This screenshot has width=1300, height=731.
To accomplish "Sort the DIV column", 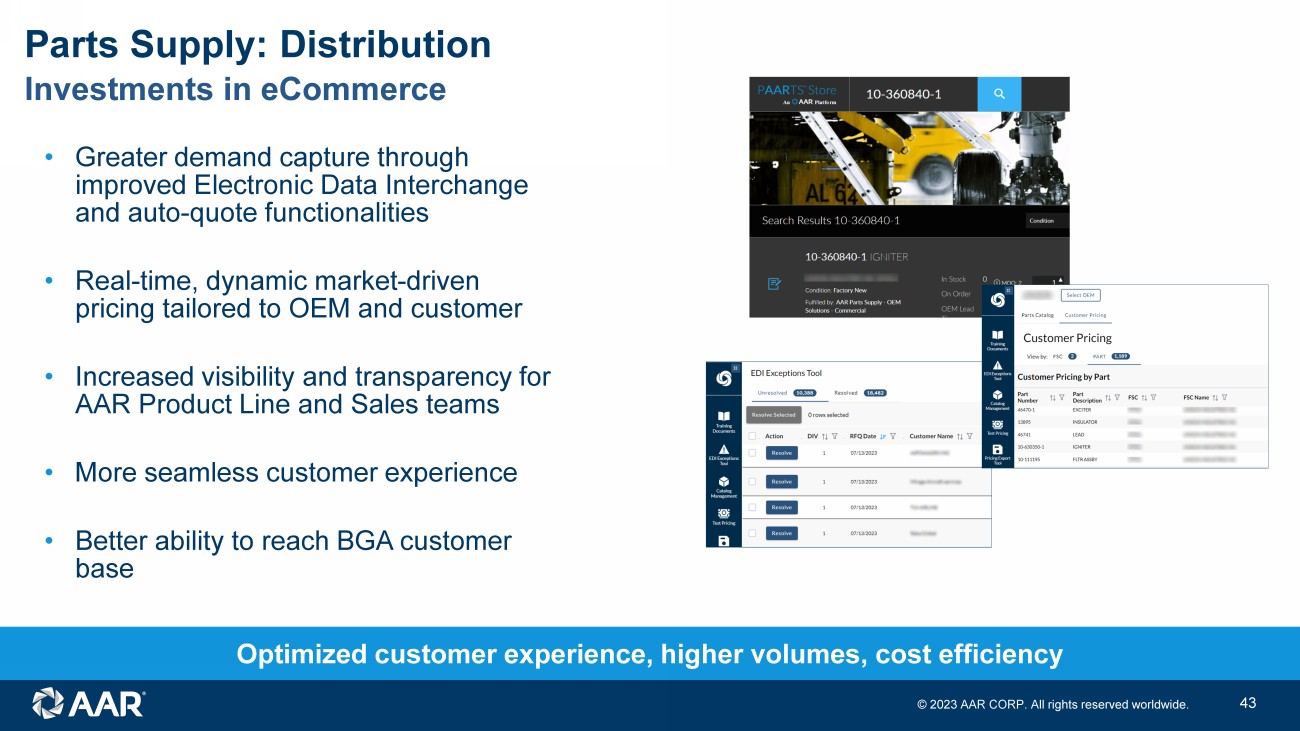I will tap(825, 436).
